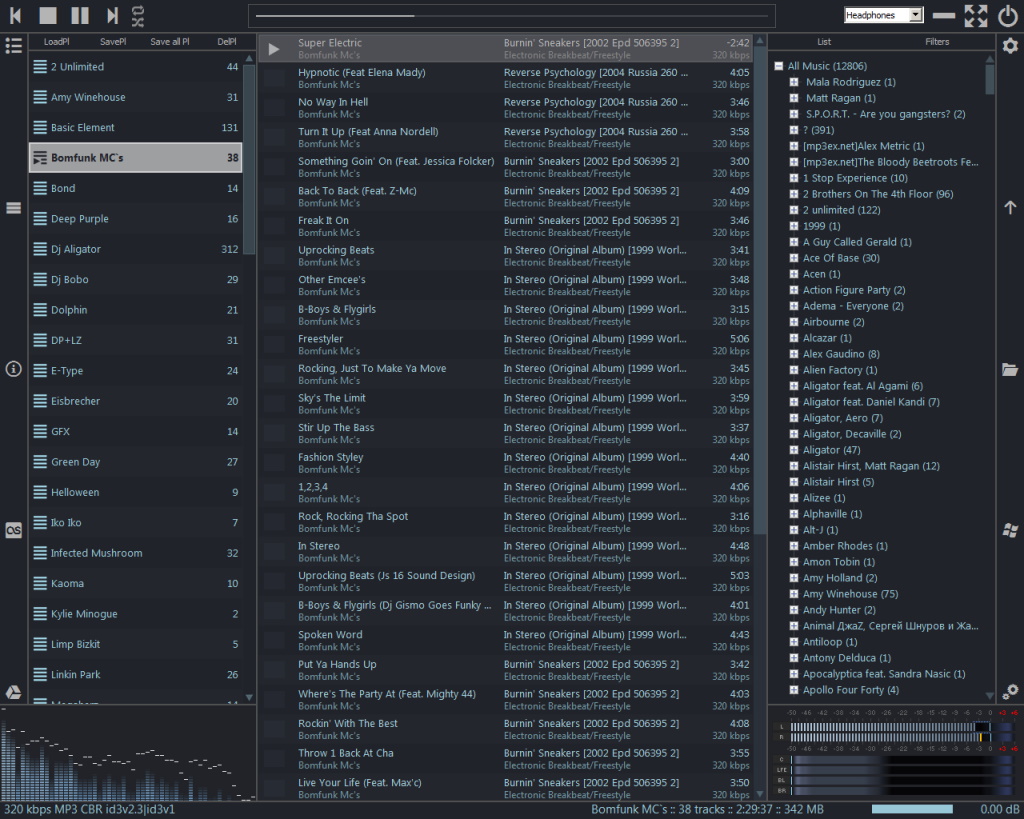Image resolution: width=1024 pixels, height=819 pixels.
Task: Expand the Mala Rodriguez node
Action: coord(794,82)
